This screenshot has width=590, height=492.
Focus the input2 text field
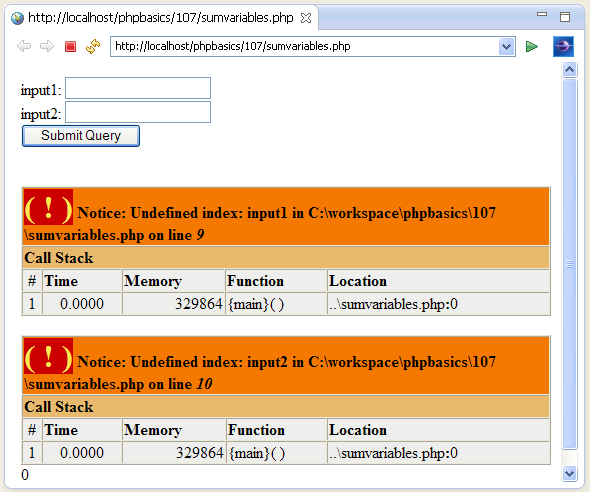click(x=138, y=112)
